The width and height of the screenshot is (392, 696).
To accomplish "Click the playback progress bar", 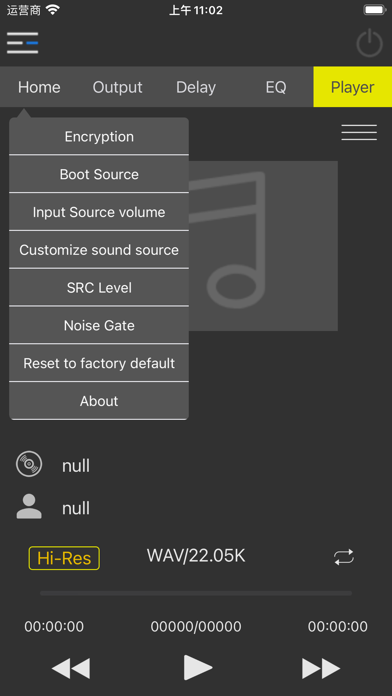I will [x=196, y=593].
